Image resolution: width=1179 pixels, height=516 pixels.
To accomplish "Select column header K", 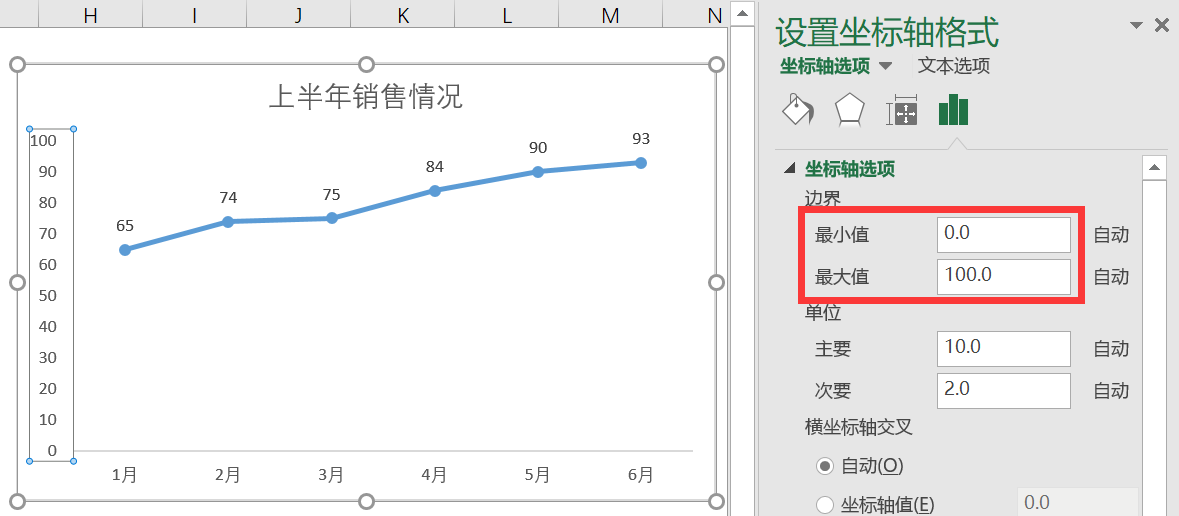I will point(403,14).
